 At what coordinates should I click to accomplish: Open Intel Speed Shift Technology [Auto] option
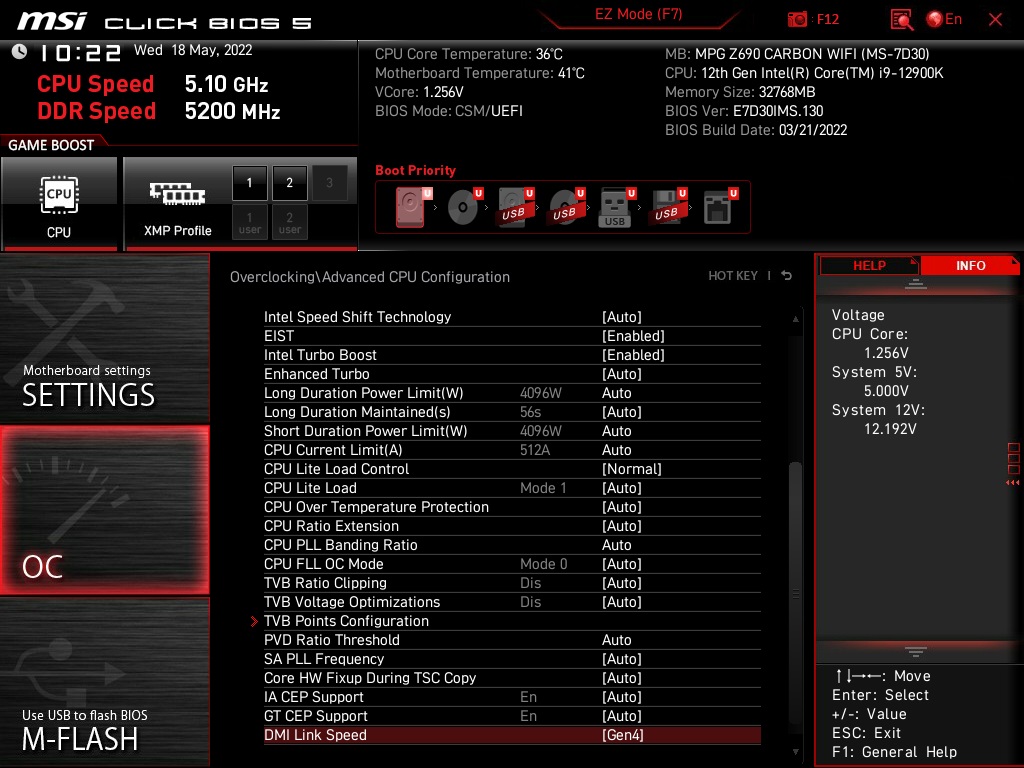coord(512,317)
